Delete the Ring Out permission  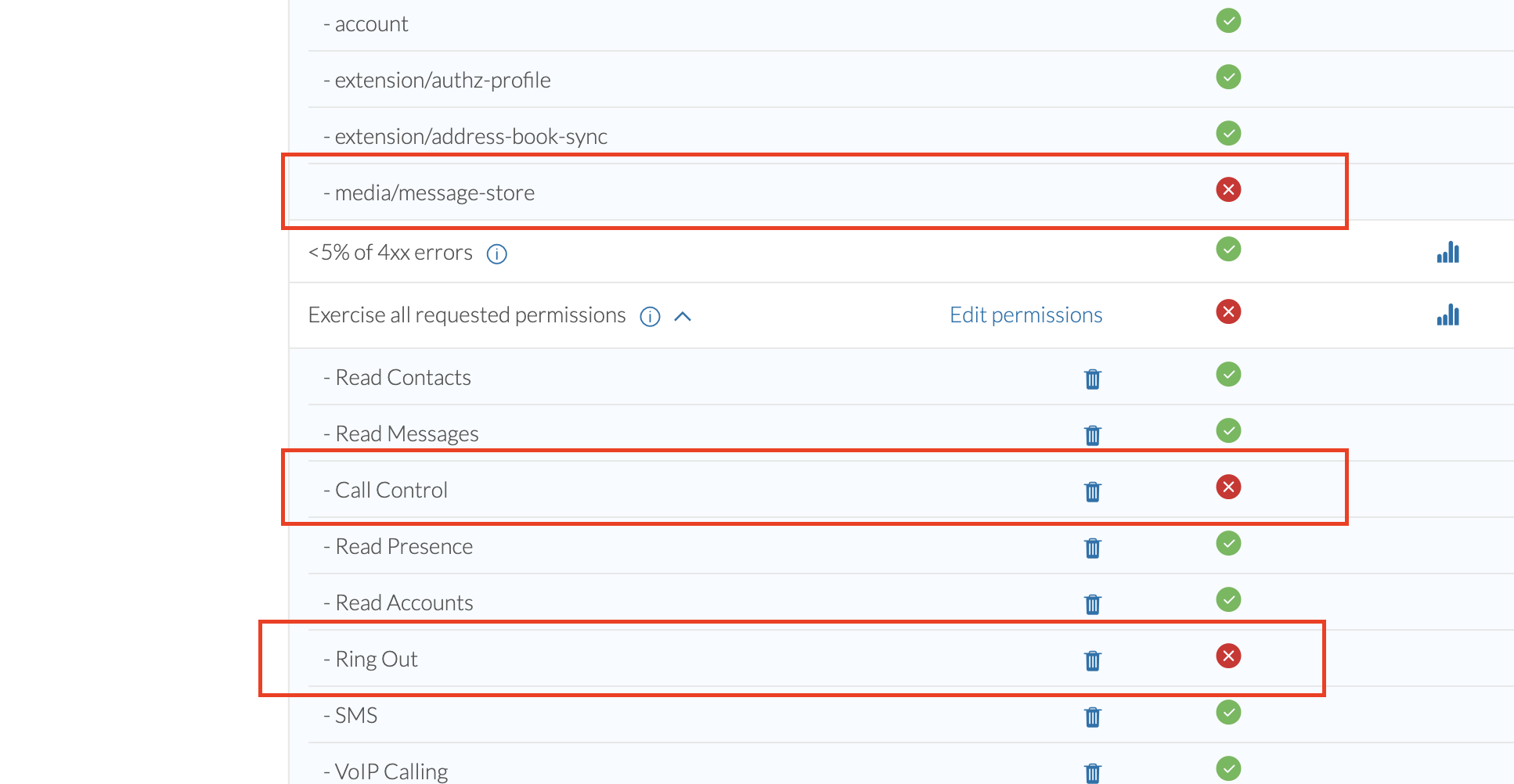click(x=1093, y=660)
